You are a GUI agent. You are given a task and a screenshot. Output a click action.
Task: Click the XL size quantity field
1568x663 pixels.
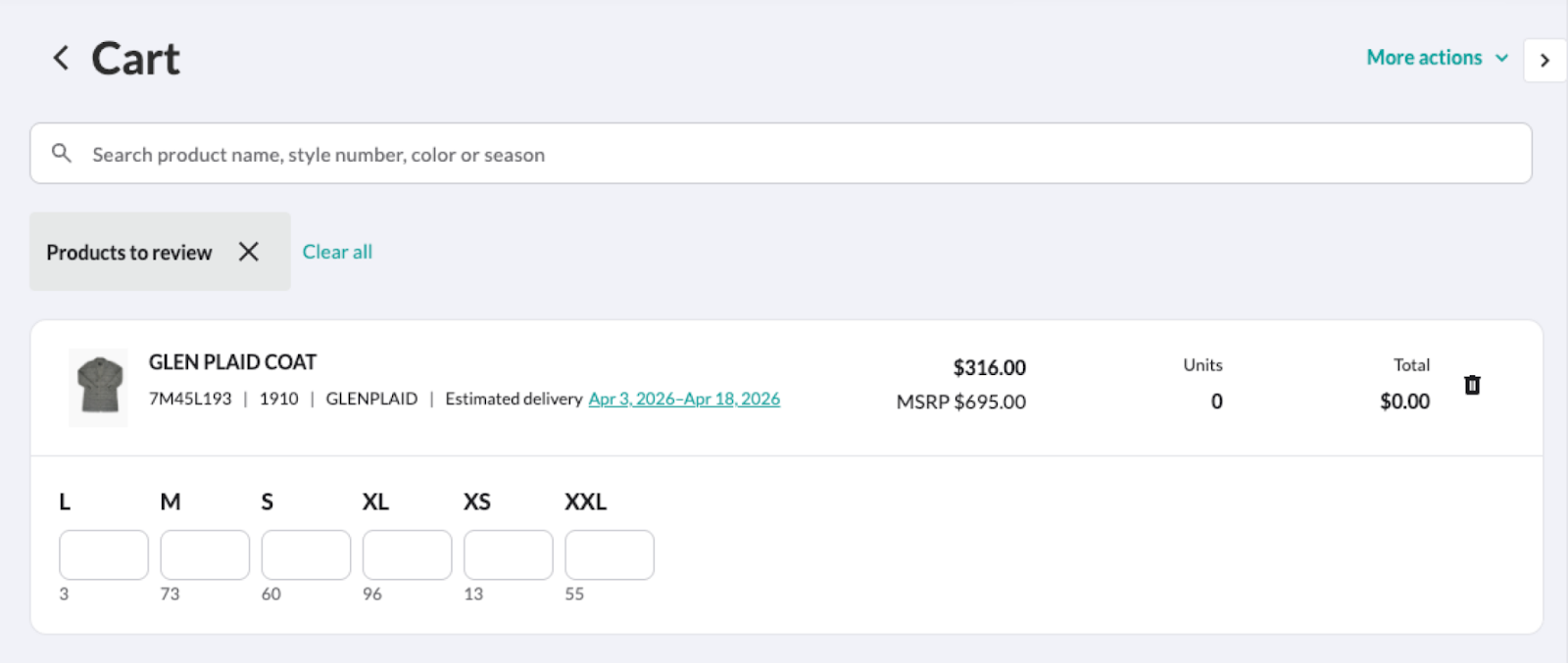(407, 554)
